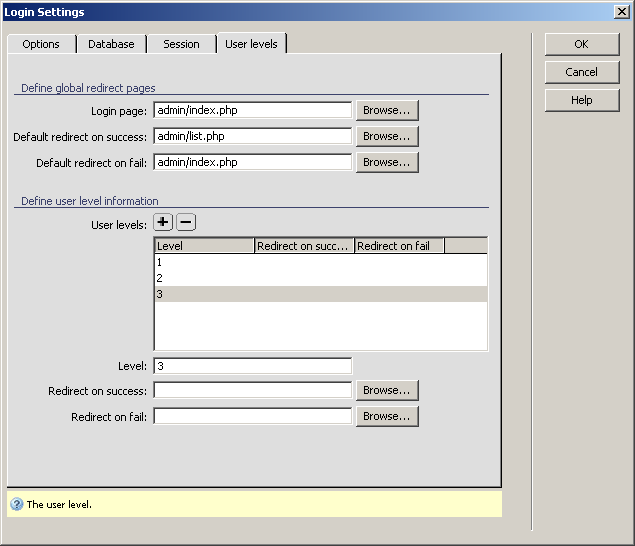Select user level 1 in the list
Screen dimensions: 635x546
(320, 262)
